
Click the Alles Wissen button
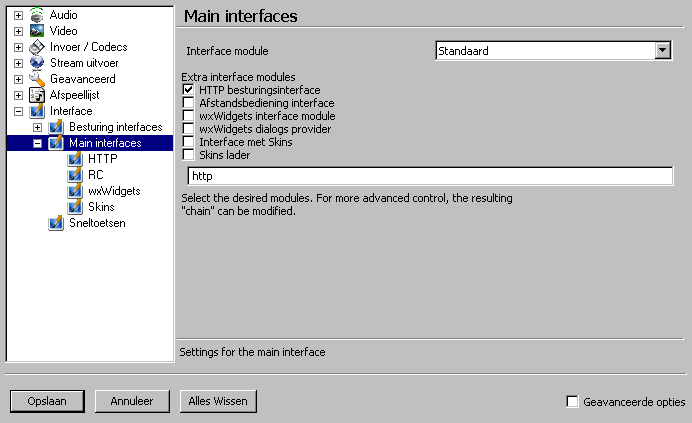click(218, 401)
